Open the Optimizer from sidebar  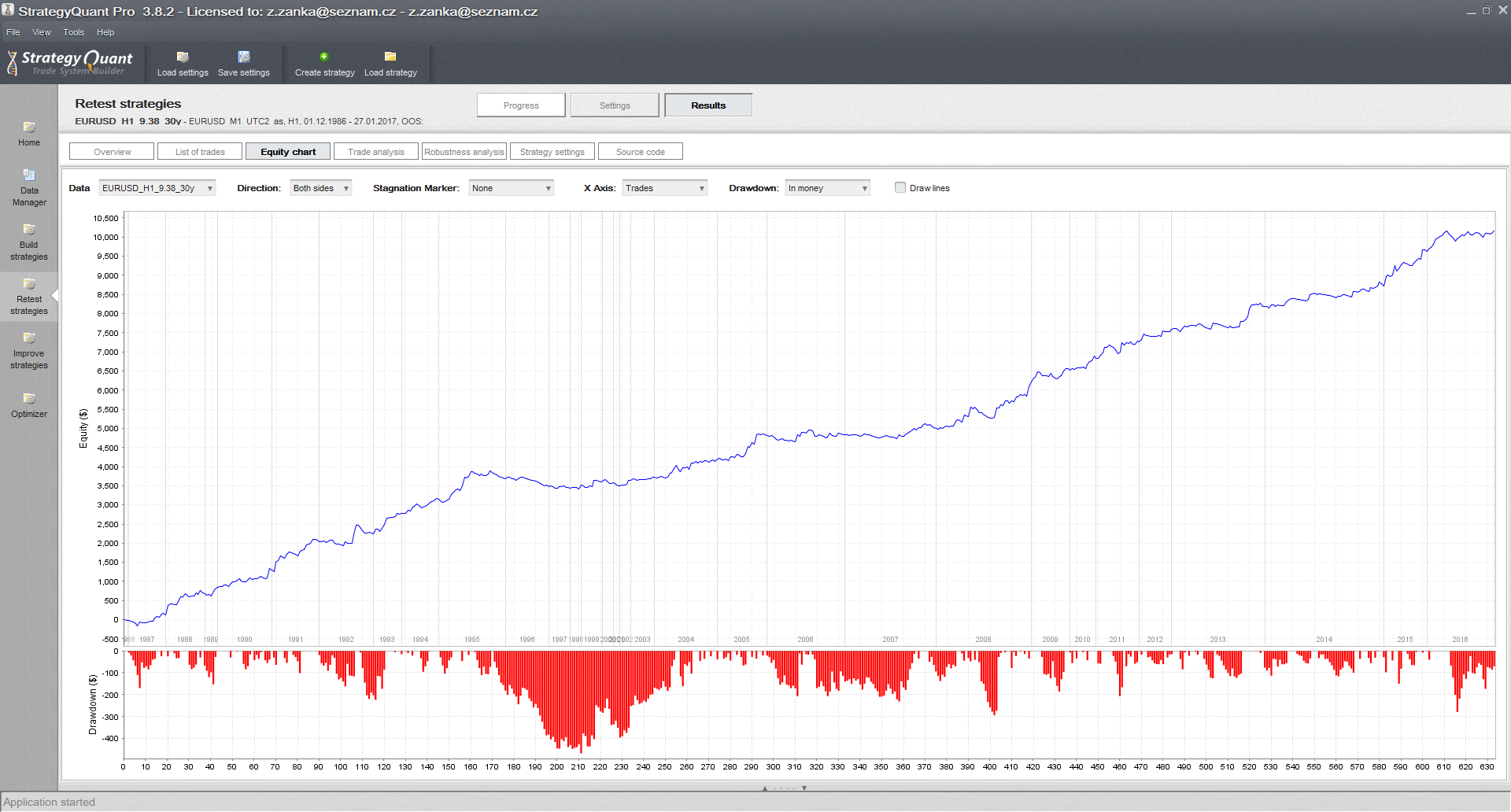29,405
